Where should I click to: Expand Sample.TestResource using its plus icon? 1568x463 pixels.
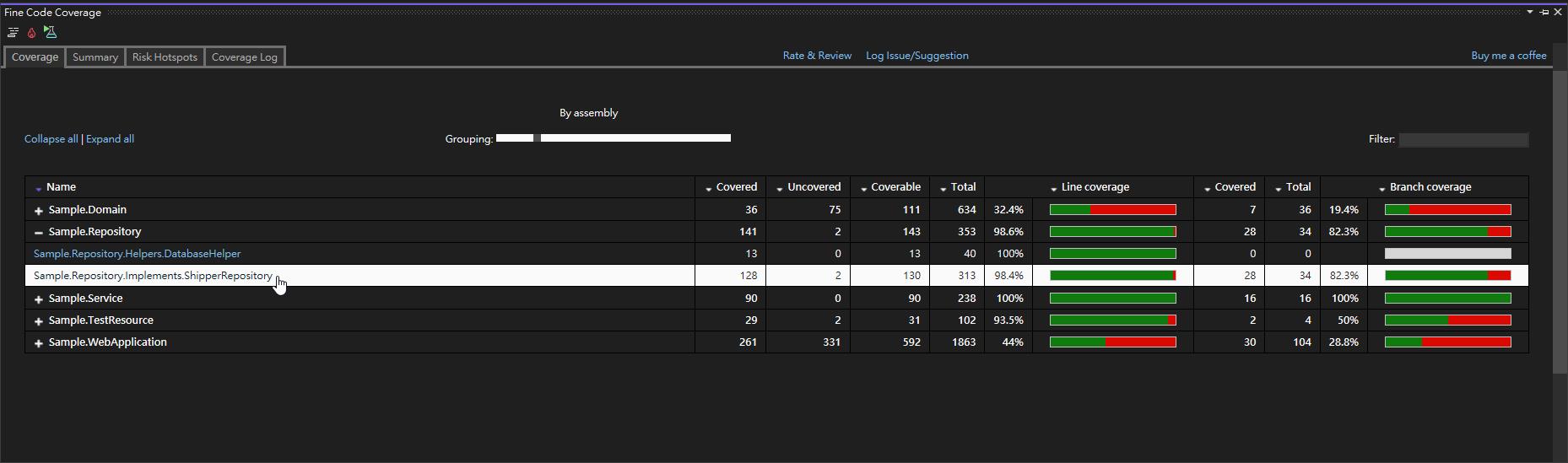coord(39,320)
